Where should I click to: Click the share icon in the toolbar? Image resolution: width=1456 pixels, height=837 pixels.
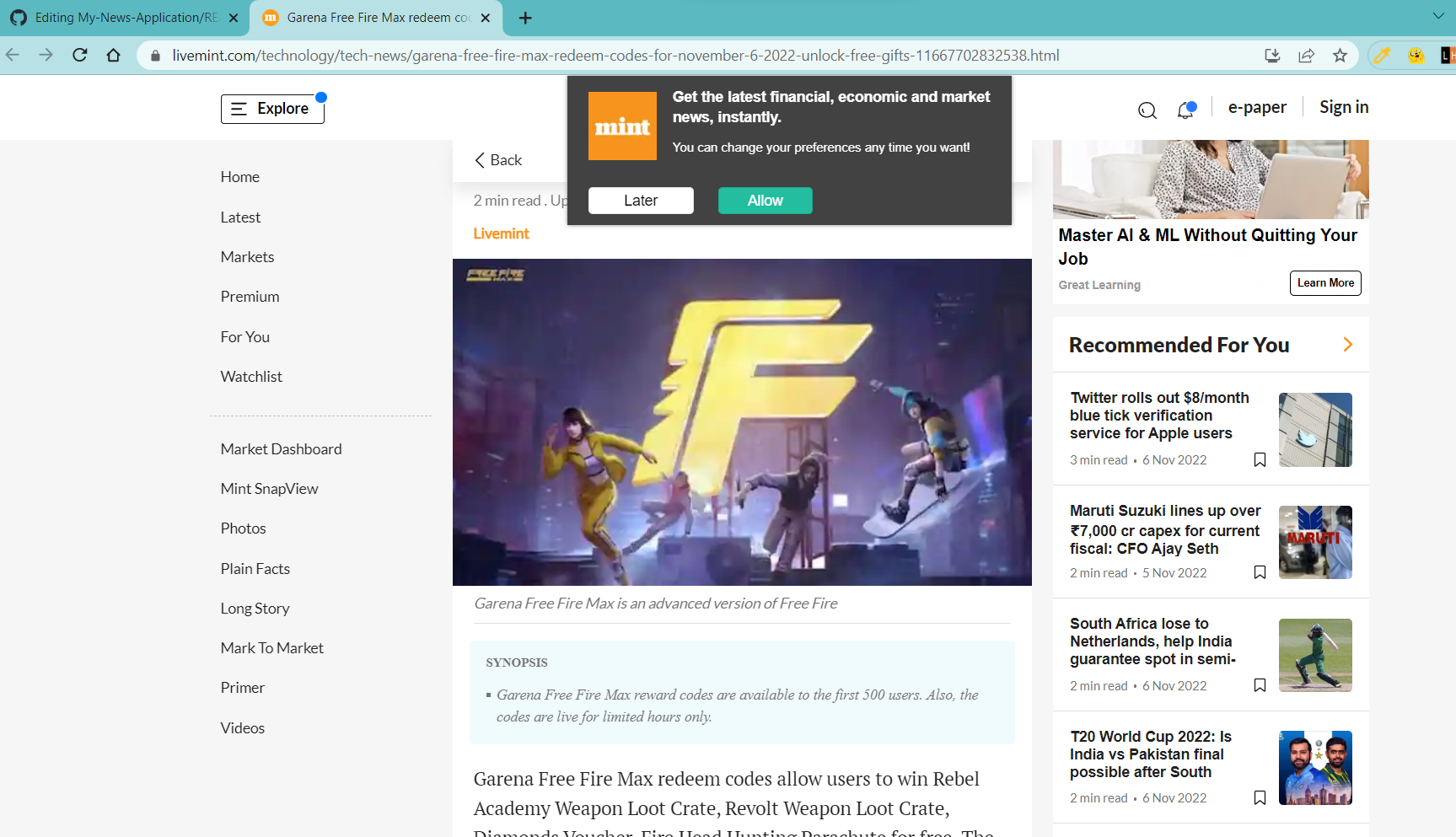(1306, 55)
